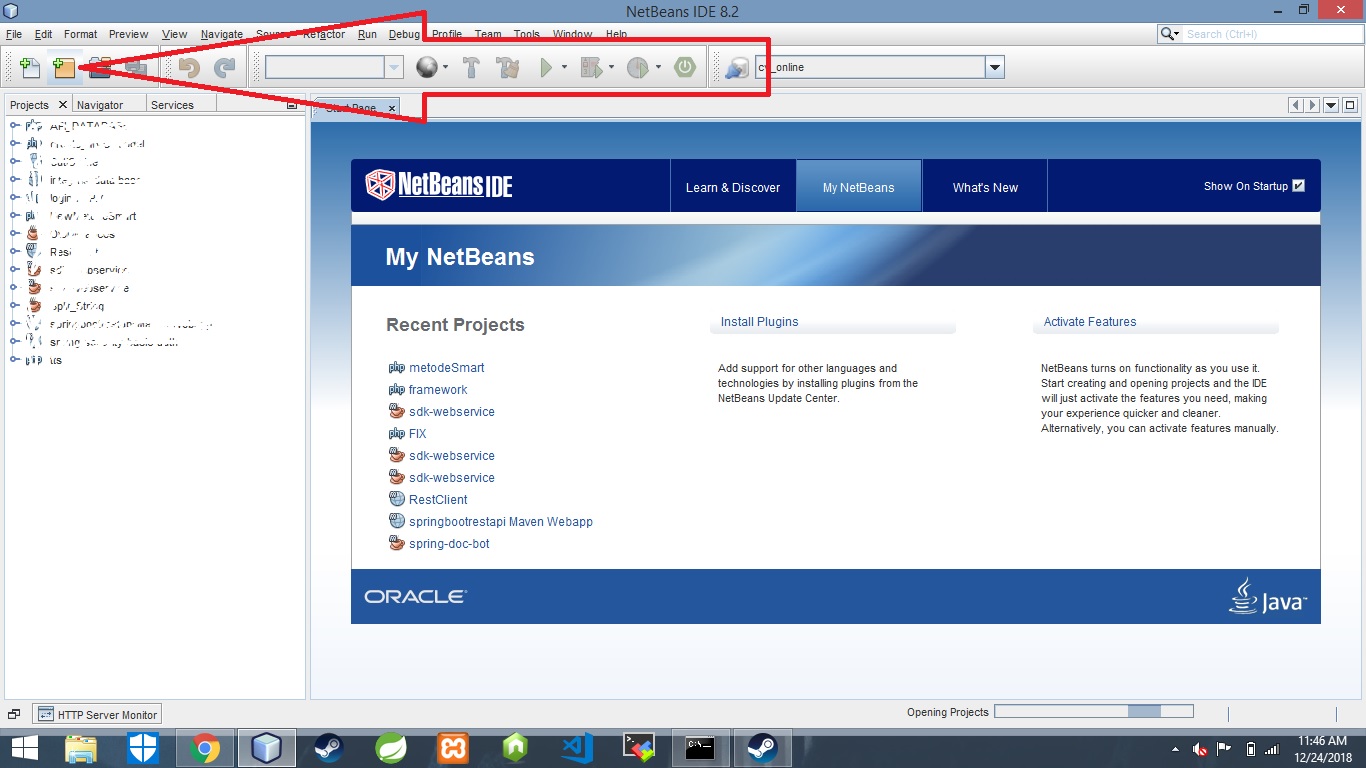Image resolution: width=1366 pixels, height=768 pixels.
Task: Switch to the What's New tab
Action: (984, 186)
